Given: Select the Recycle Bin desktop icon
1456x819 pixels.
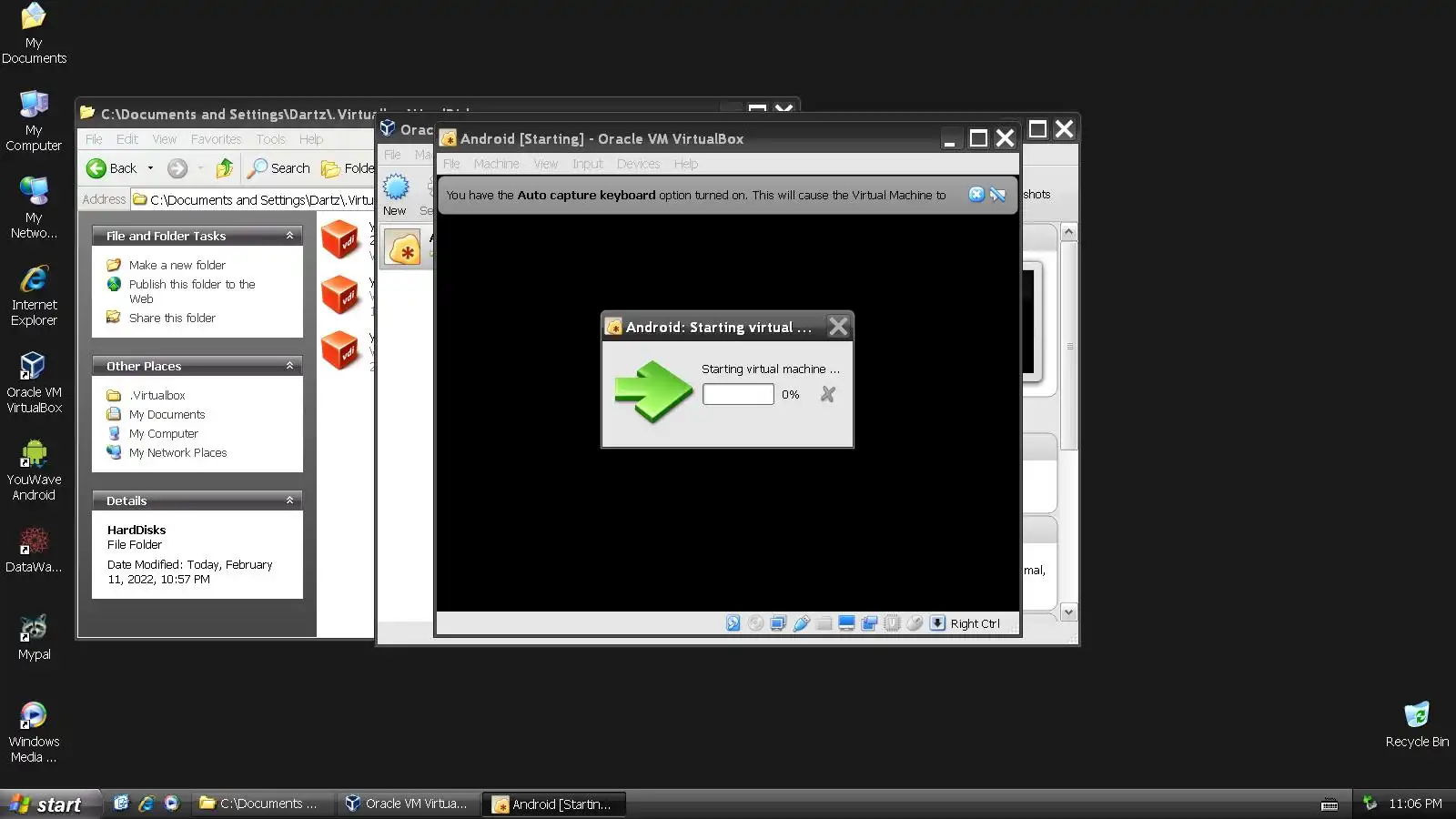Looking at the screenshot, I should coord(1417,724).
